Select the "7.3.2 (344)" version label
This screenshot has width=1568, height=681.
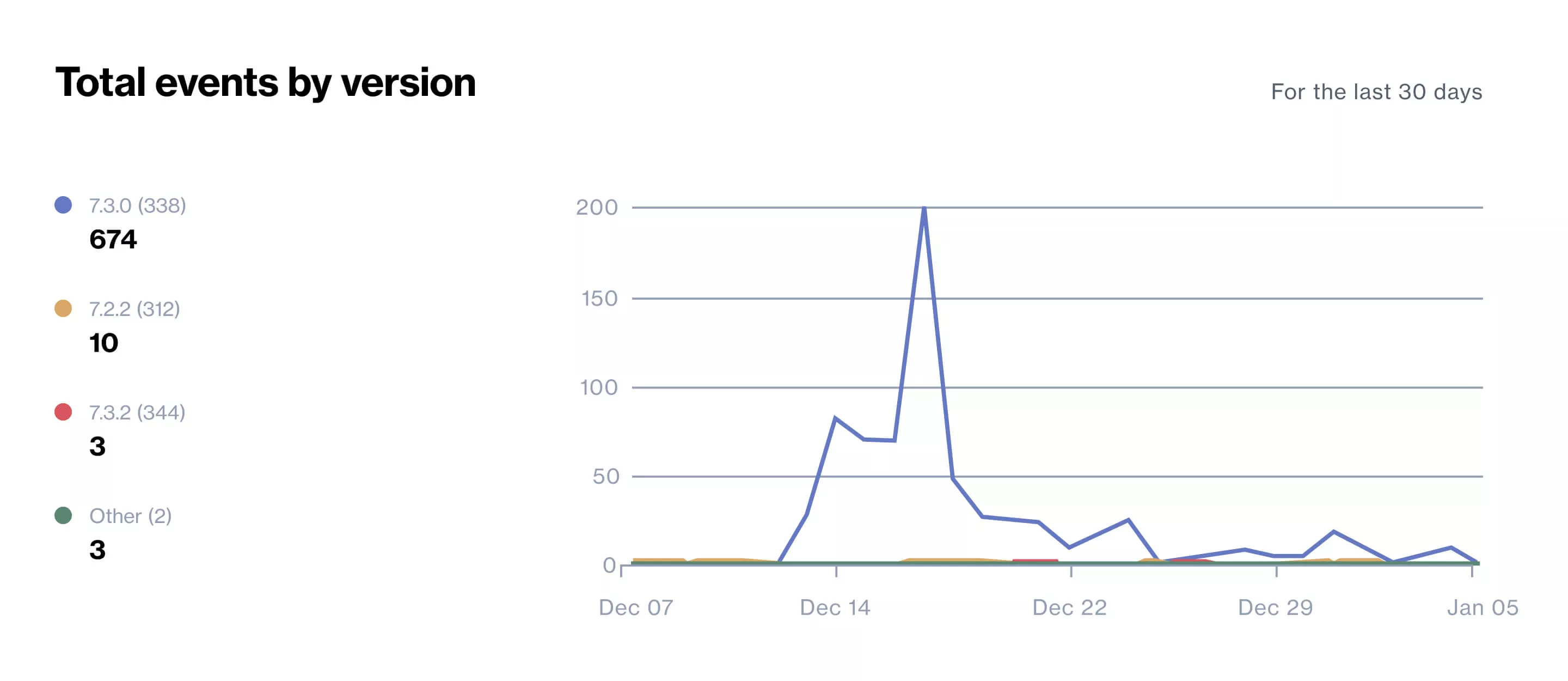137,413
